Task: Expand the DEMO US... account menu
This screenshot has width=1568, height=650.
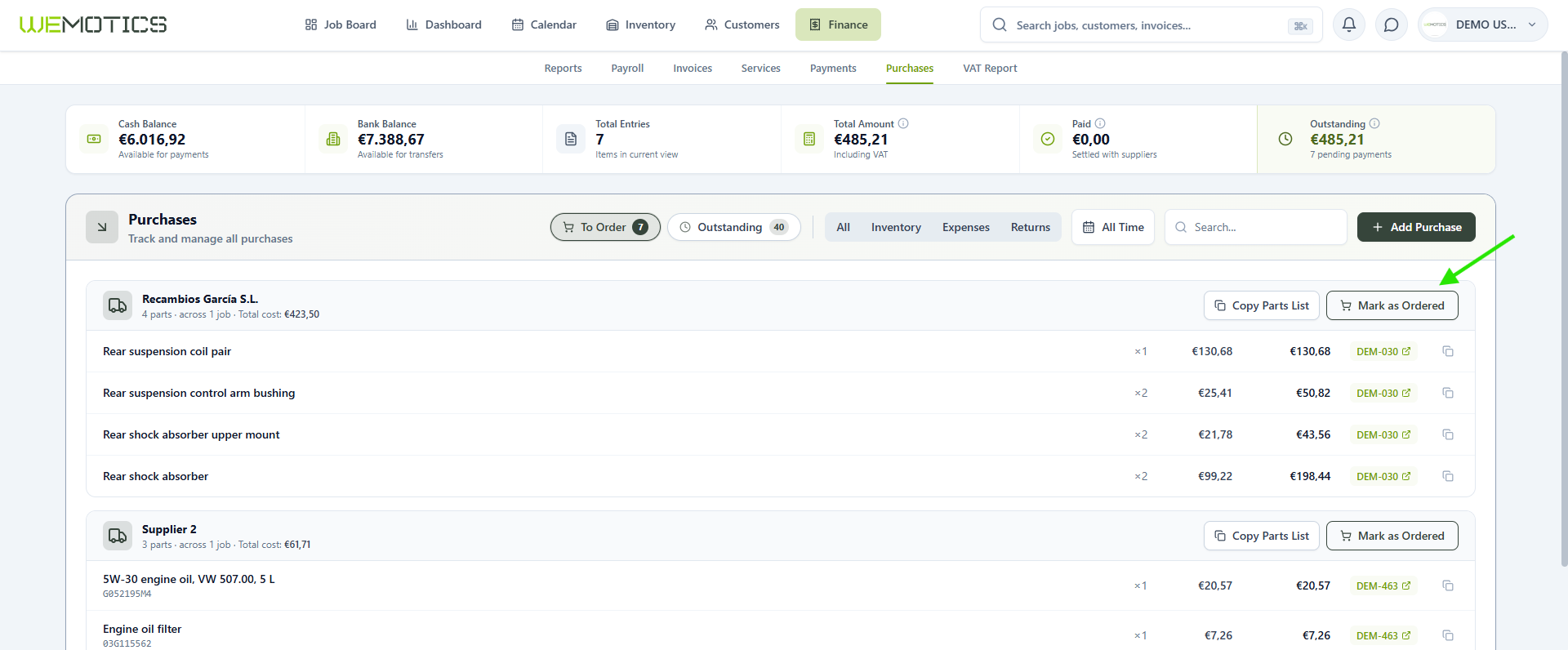Action: 1483,24
